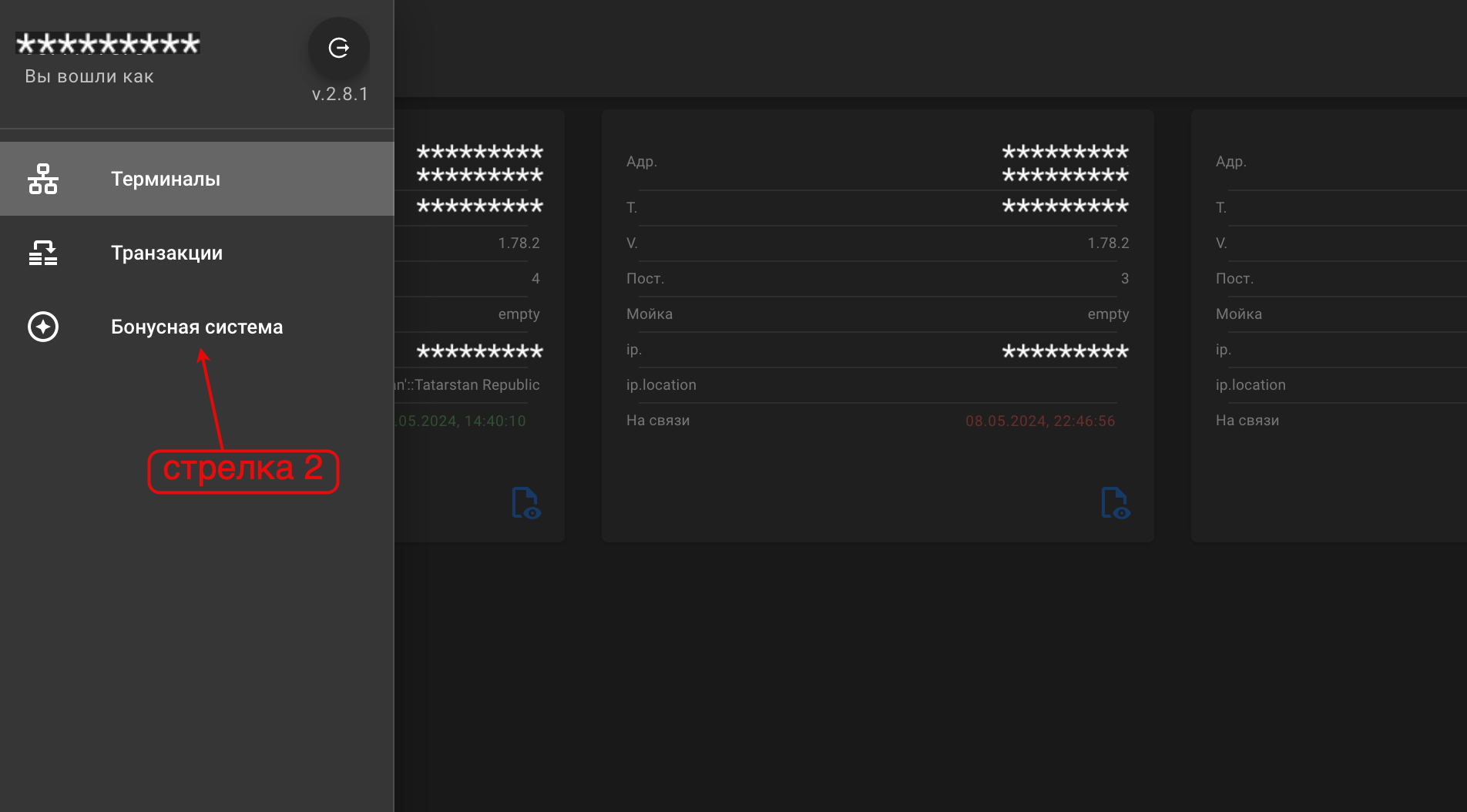
Task: Click version label v.2.8.1
Action: click(340, 94)
